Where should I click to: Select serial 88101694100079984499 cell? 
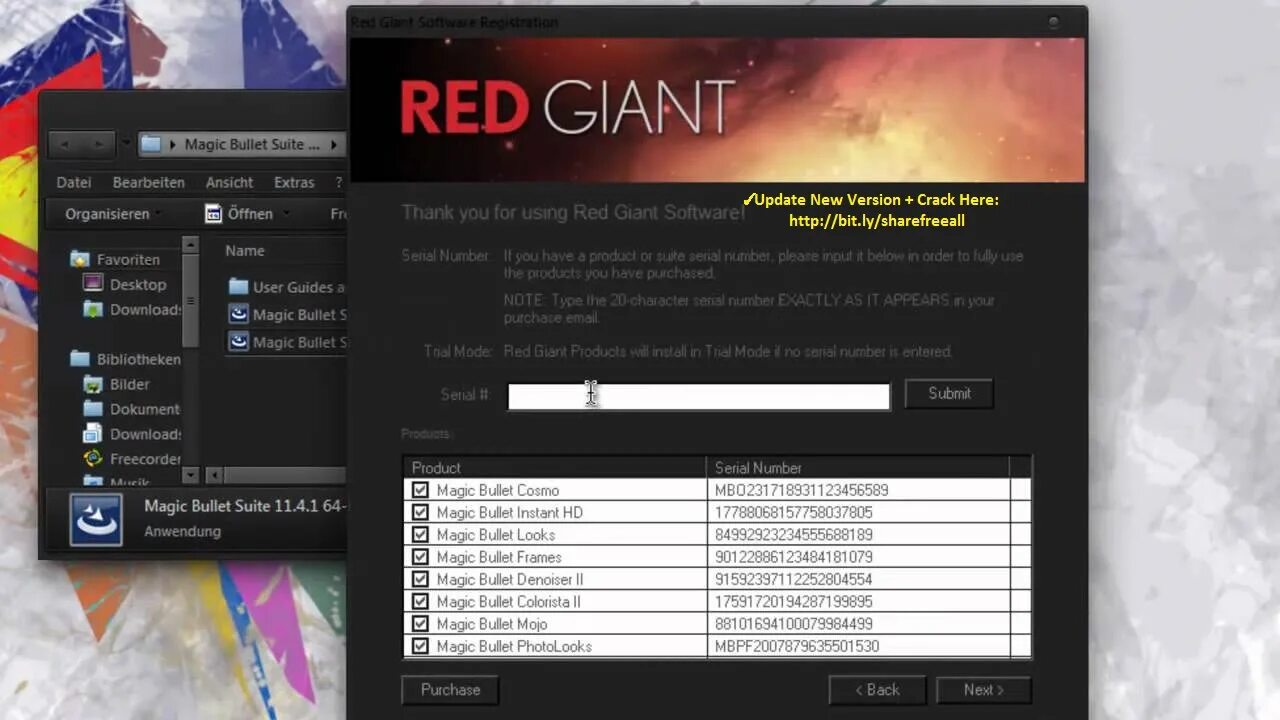858,624
